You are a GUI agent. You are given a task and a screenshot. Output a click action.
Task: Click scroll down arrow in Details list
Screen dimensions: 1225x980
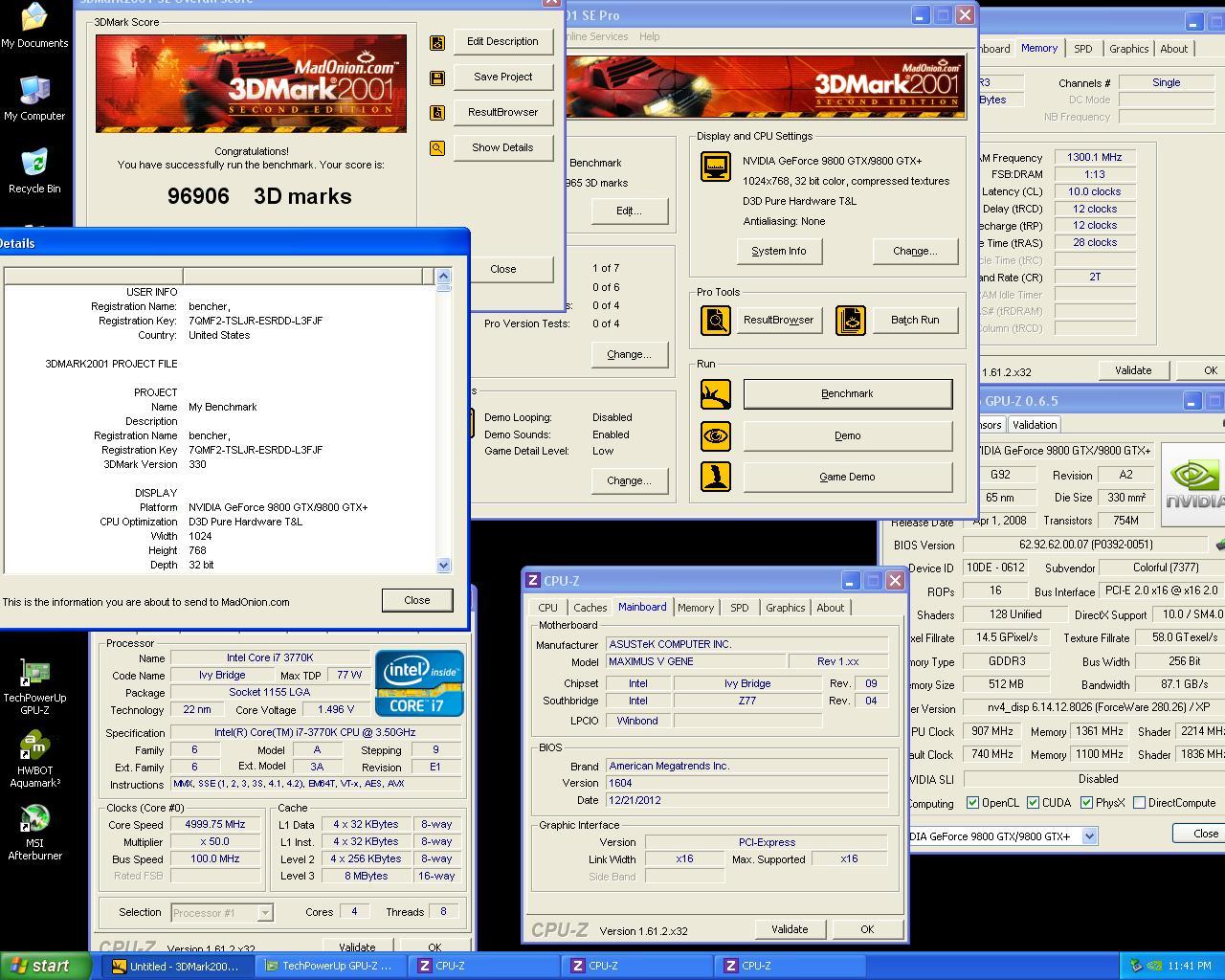(x=443, y=566)
